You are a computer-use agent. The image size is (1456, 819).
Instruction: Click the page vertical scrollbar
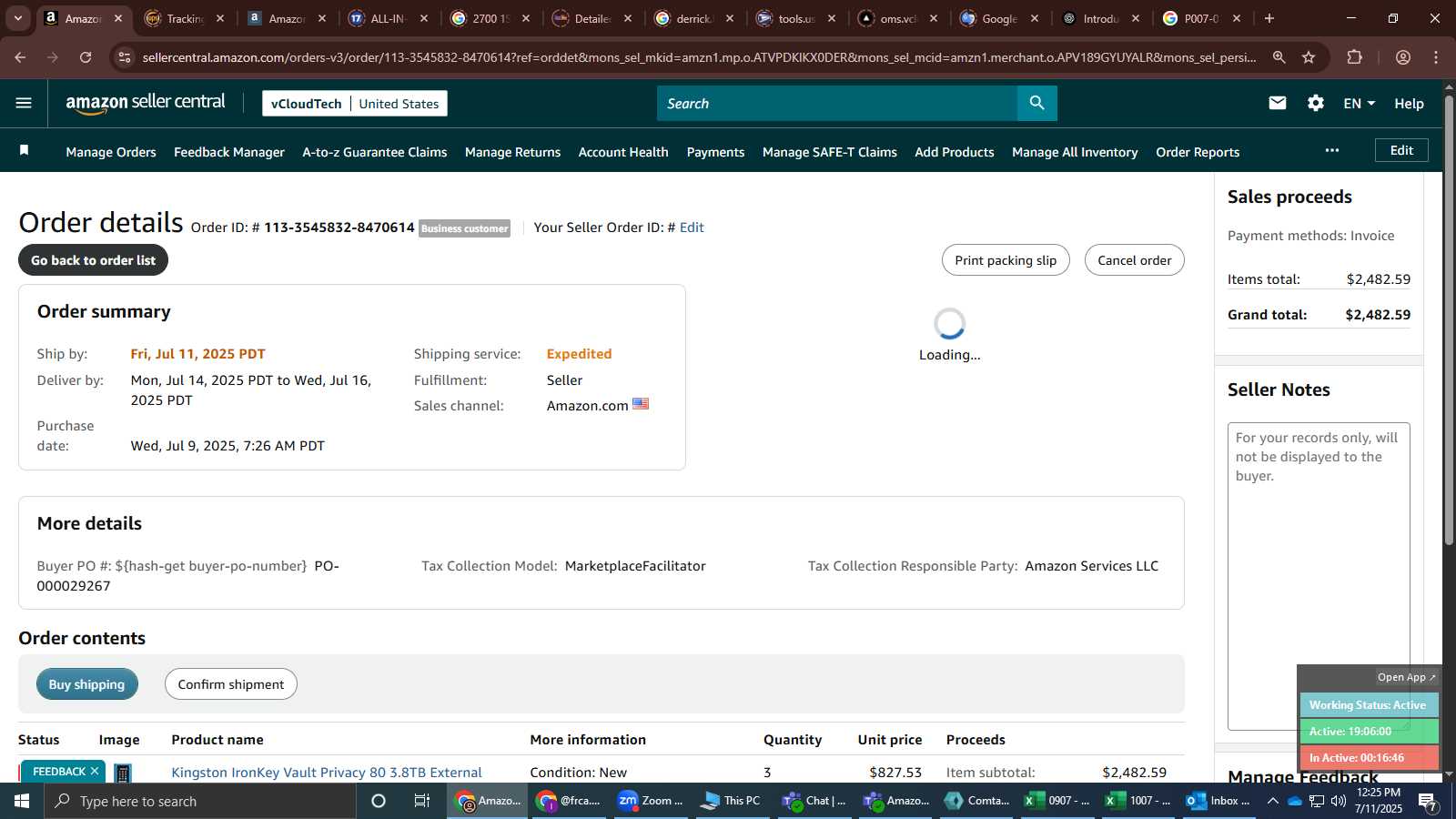coord(1449,318)
